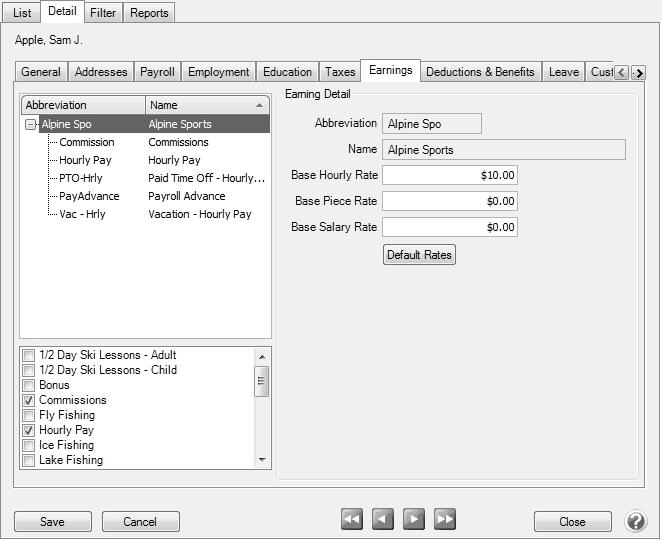Click the Default Rates button

click(419, 255)
